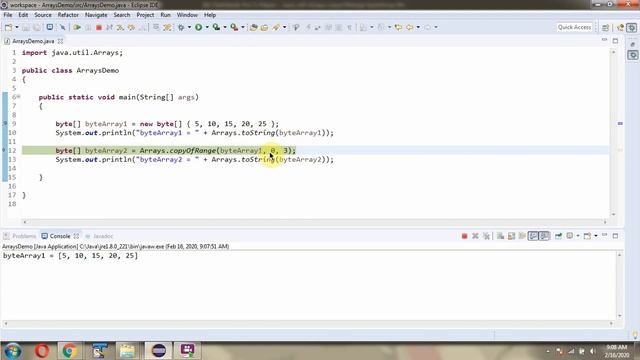Viewport: 640px width, 360px height.
Task: Click Remove All Terminated Launches icon
Action: 486,236
